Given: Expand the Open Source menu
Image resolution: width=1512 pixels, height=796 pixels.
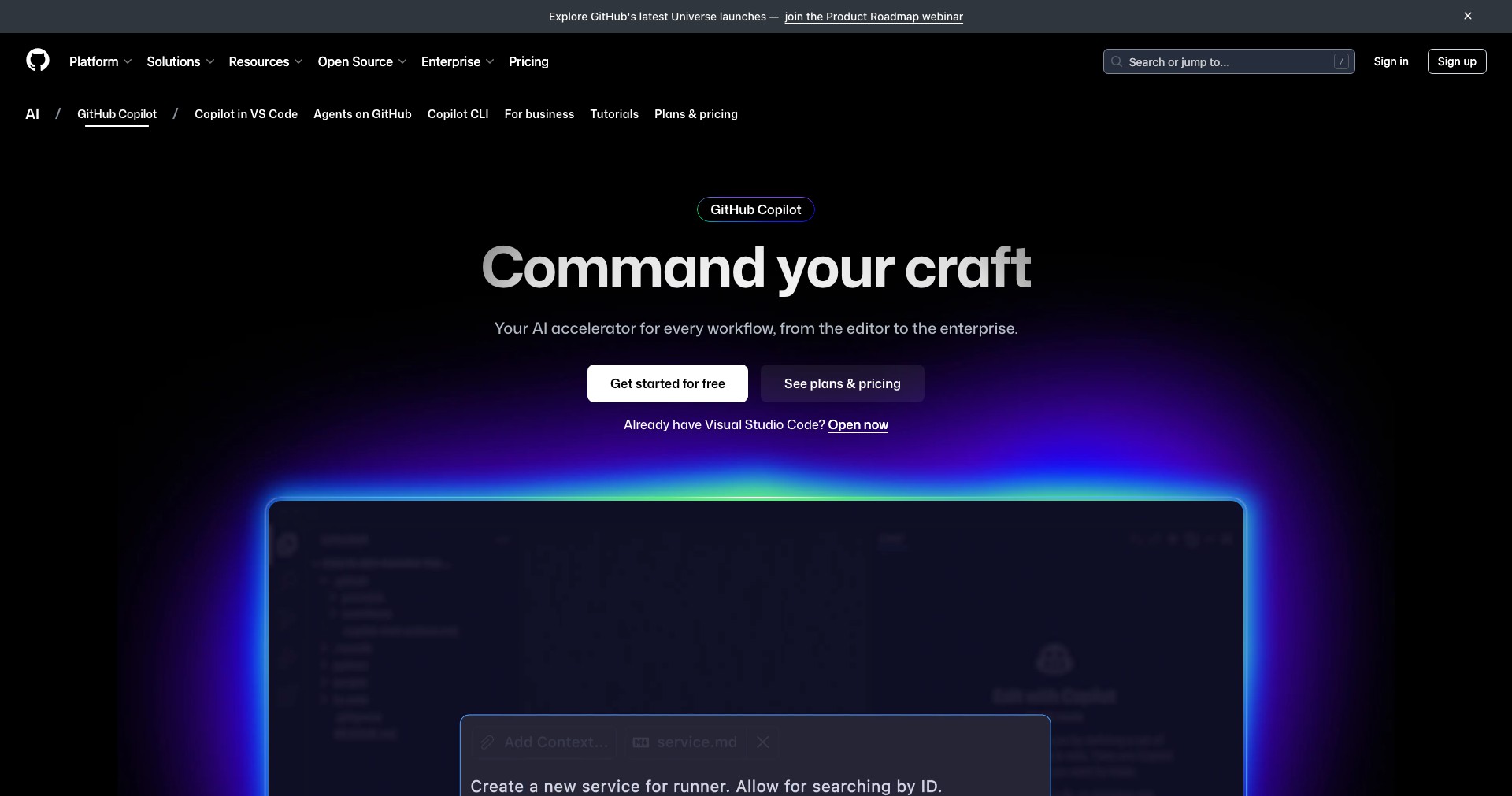Looking at the screenshot, I should pyautogui.click(x=362, y=61).
